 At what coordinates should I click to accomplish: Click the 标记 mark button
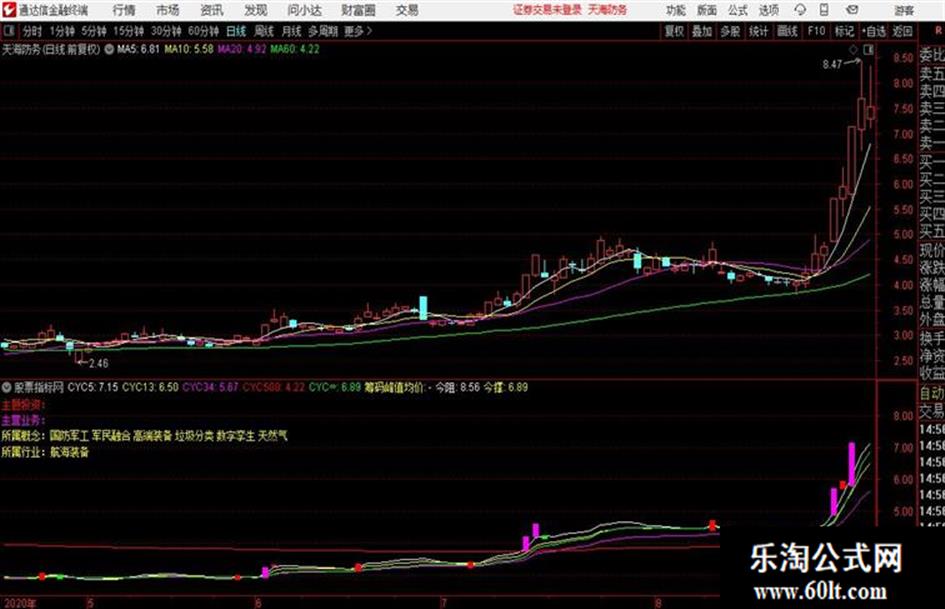click(844, 31)
